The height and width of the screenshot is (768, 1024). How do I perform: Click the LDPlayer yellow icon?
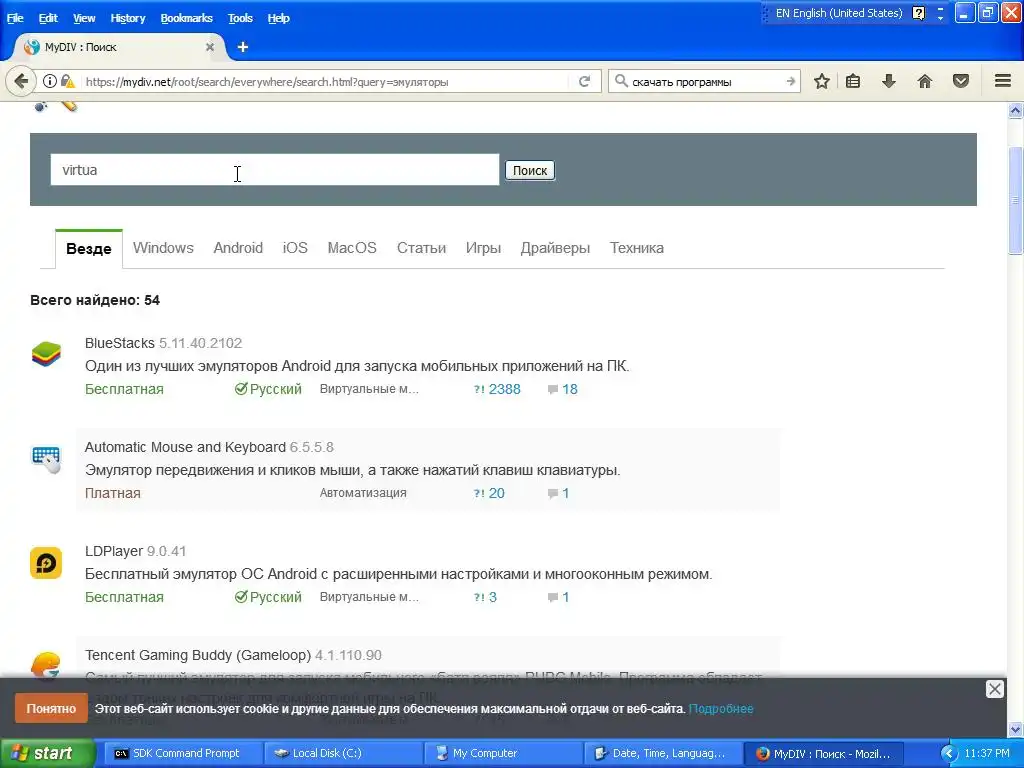click(x=46, y=563)
